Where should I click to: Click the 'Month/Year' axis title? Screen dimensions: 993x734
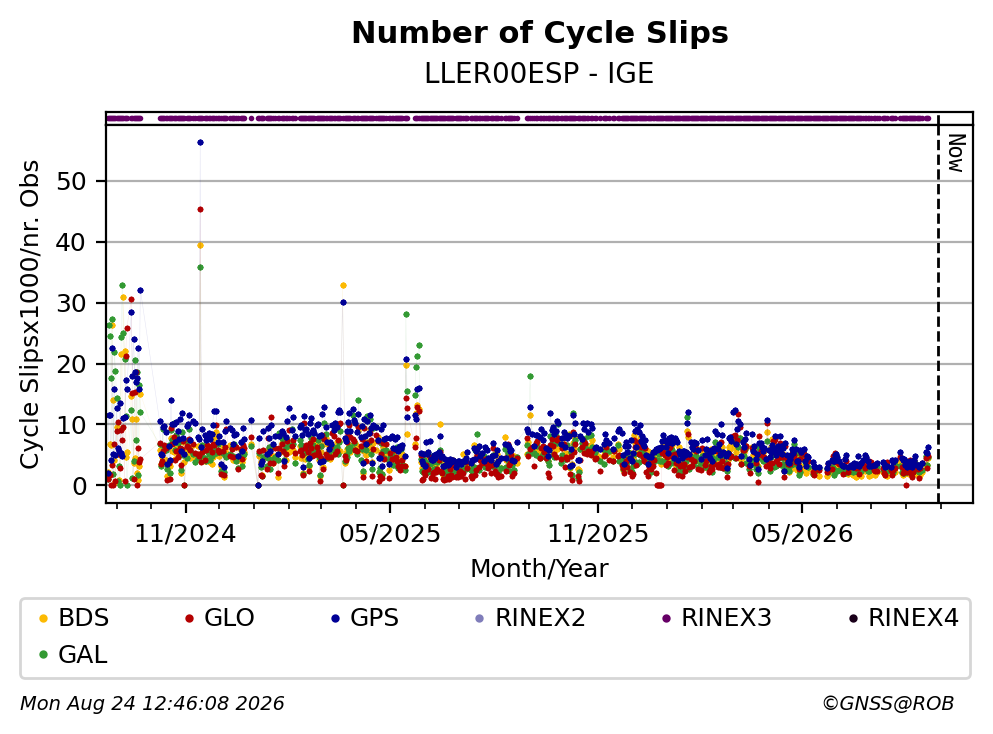(x=539, y=569)
